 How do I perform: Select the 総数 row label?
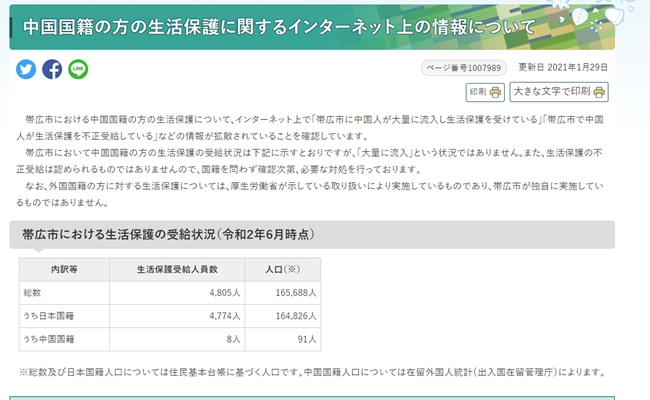click(34, 293)
